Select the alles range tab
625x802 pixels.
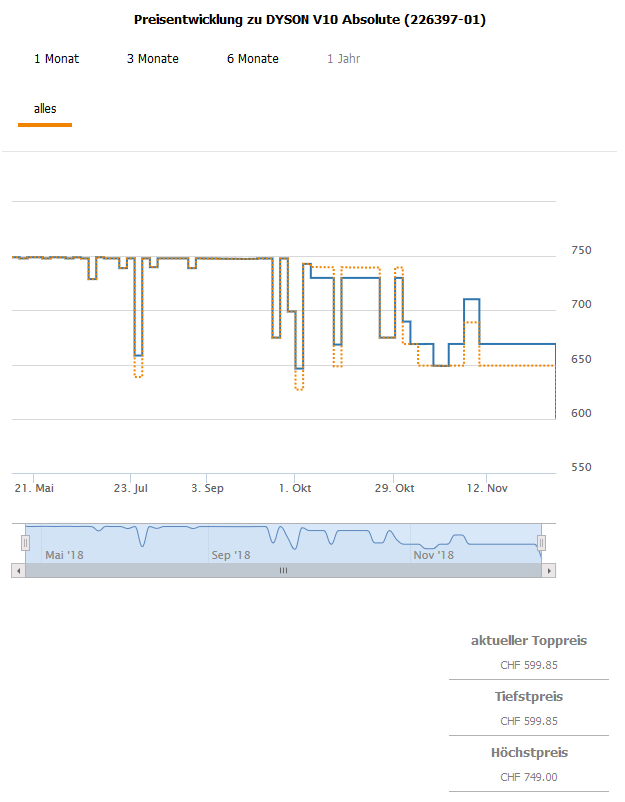click(45, 109)
